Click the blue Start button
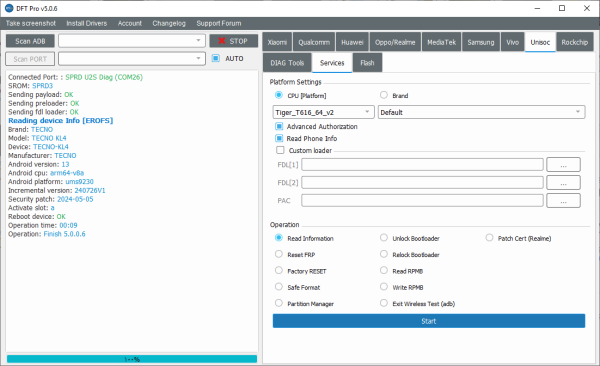Viewport: 600px width, 366px height. [x=429, y=321]
